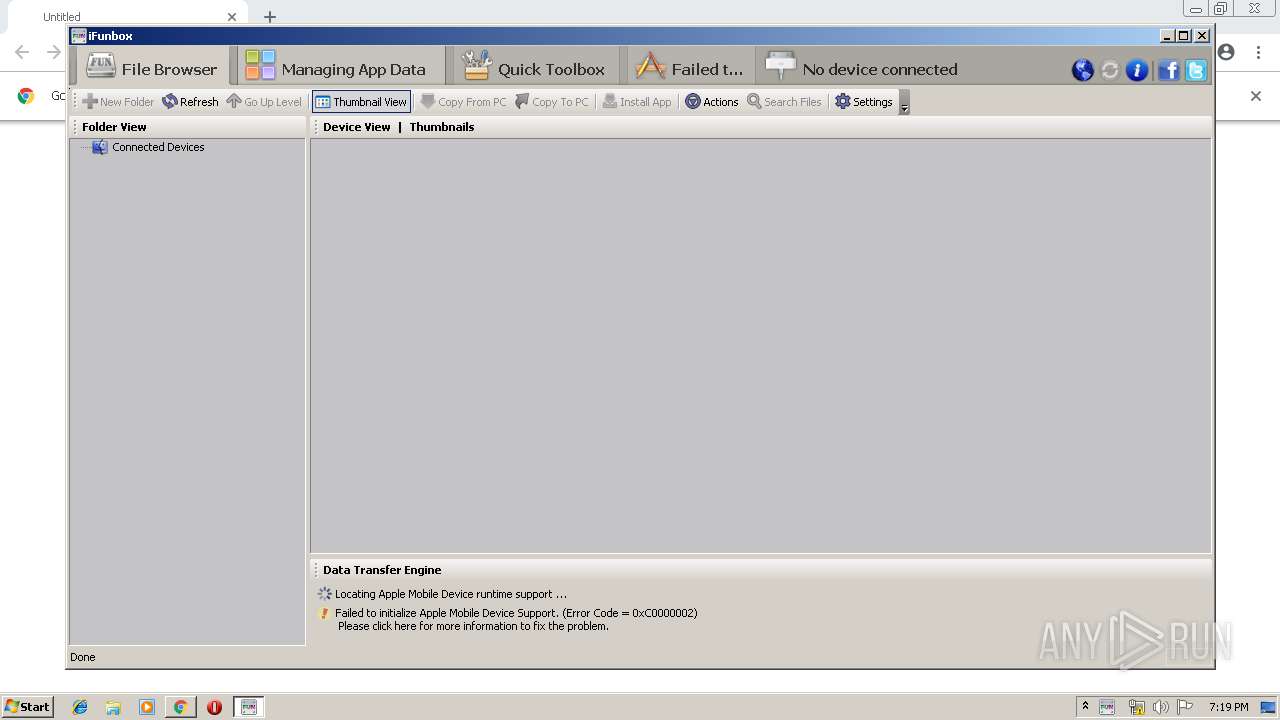
Task: Click the network tray icon
Action: [x=1136, y=707]
